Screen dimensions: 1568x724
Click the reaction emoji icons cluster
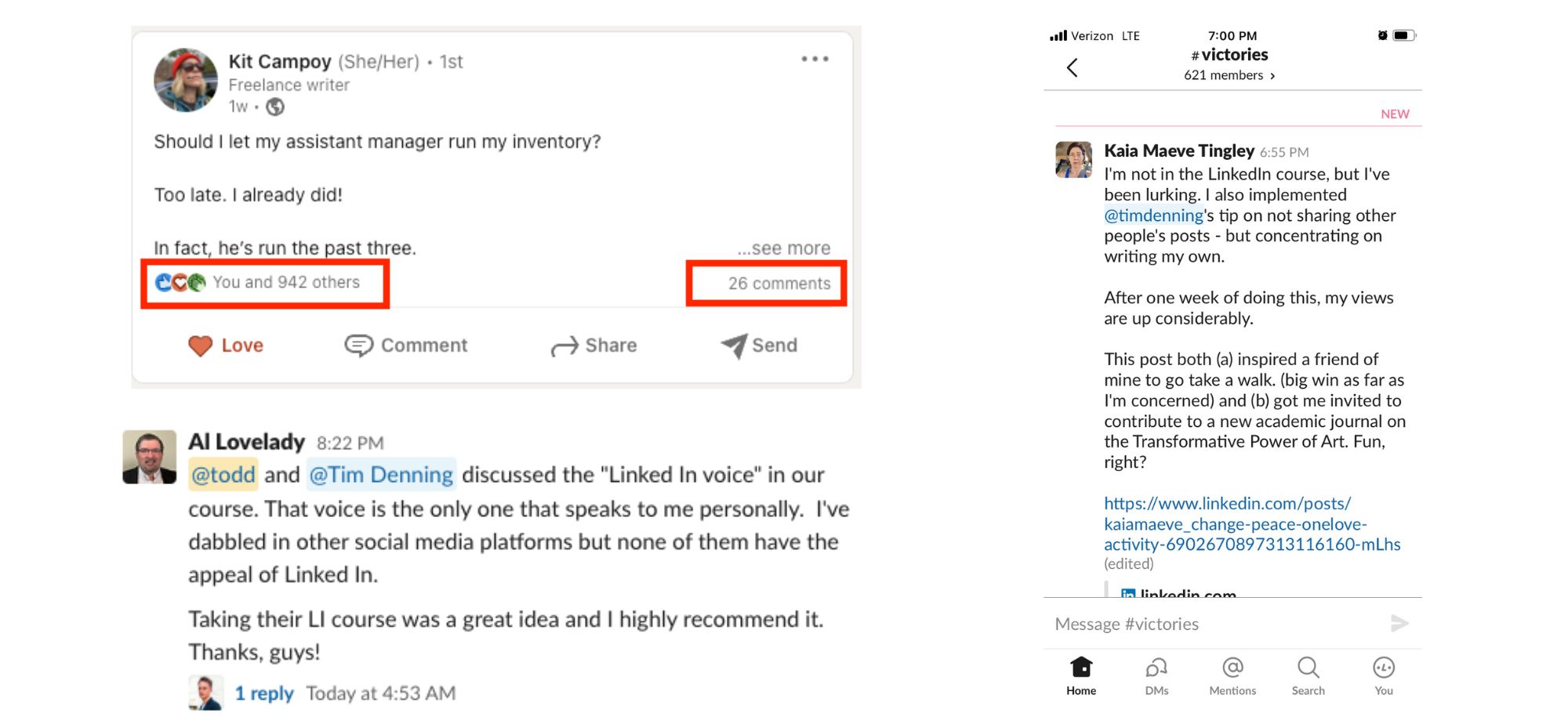[180, 282]
